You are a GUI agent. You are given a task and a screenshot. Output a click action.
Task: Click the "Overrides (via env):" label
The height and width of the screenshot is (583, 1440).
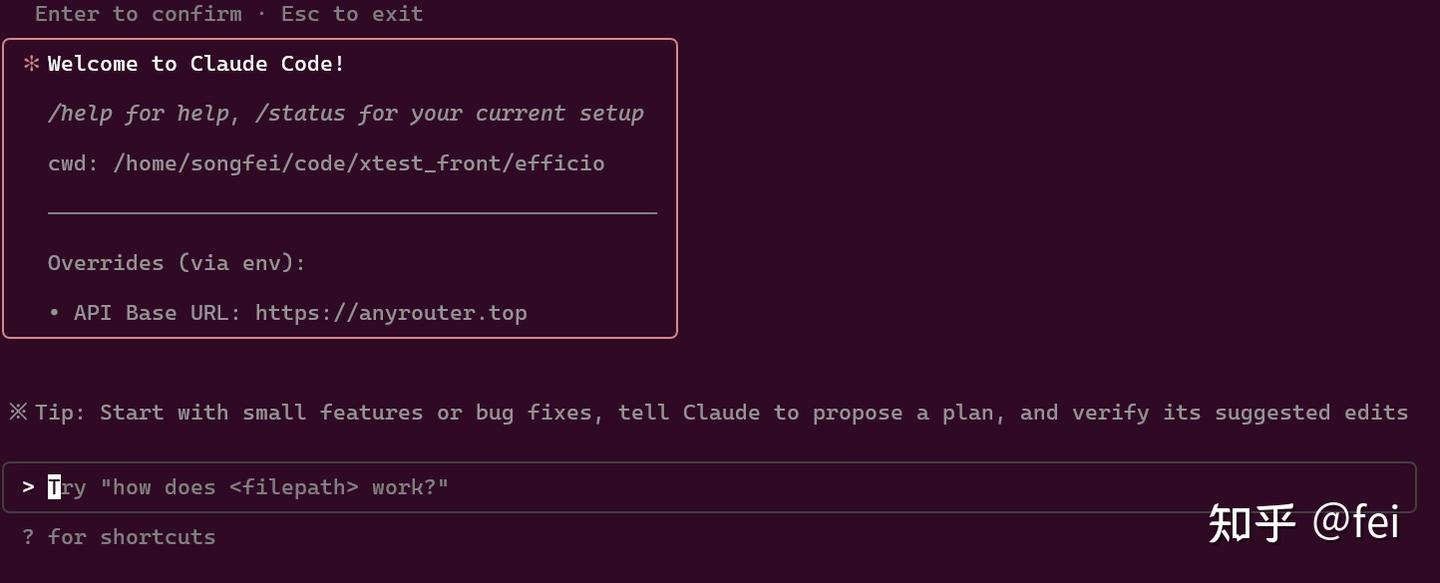click(x=176, y=263)
